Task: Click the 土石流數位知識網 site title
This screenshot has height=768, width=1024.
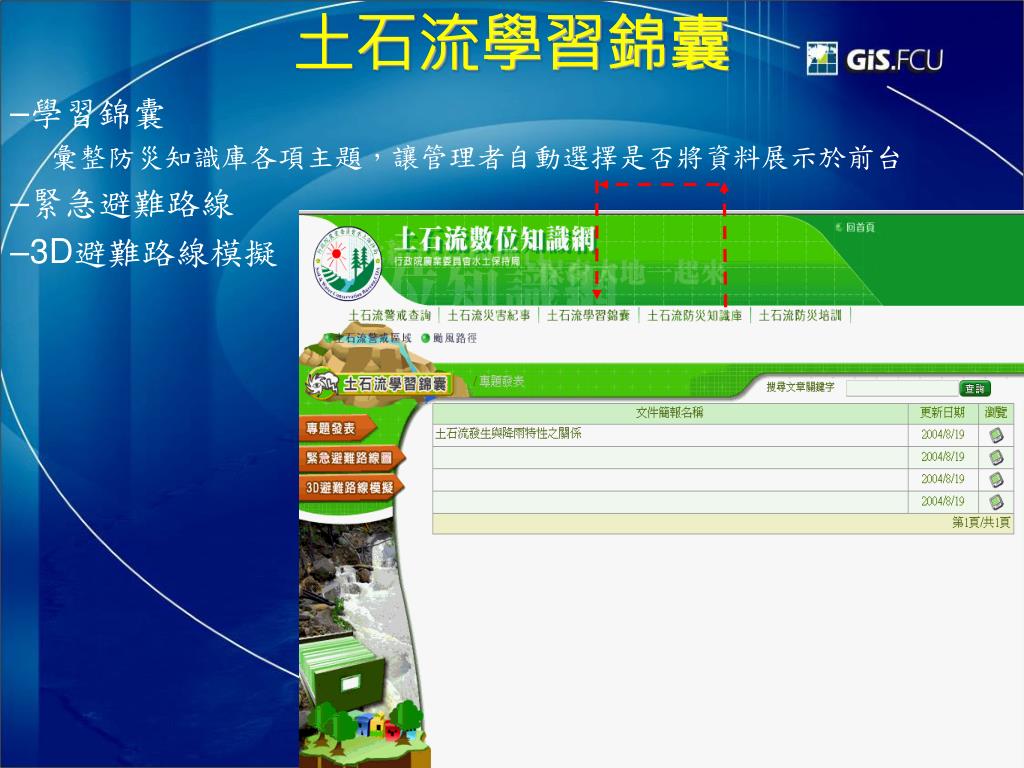Action: pos(494,239)
